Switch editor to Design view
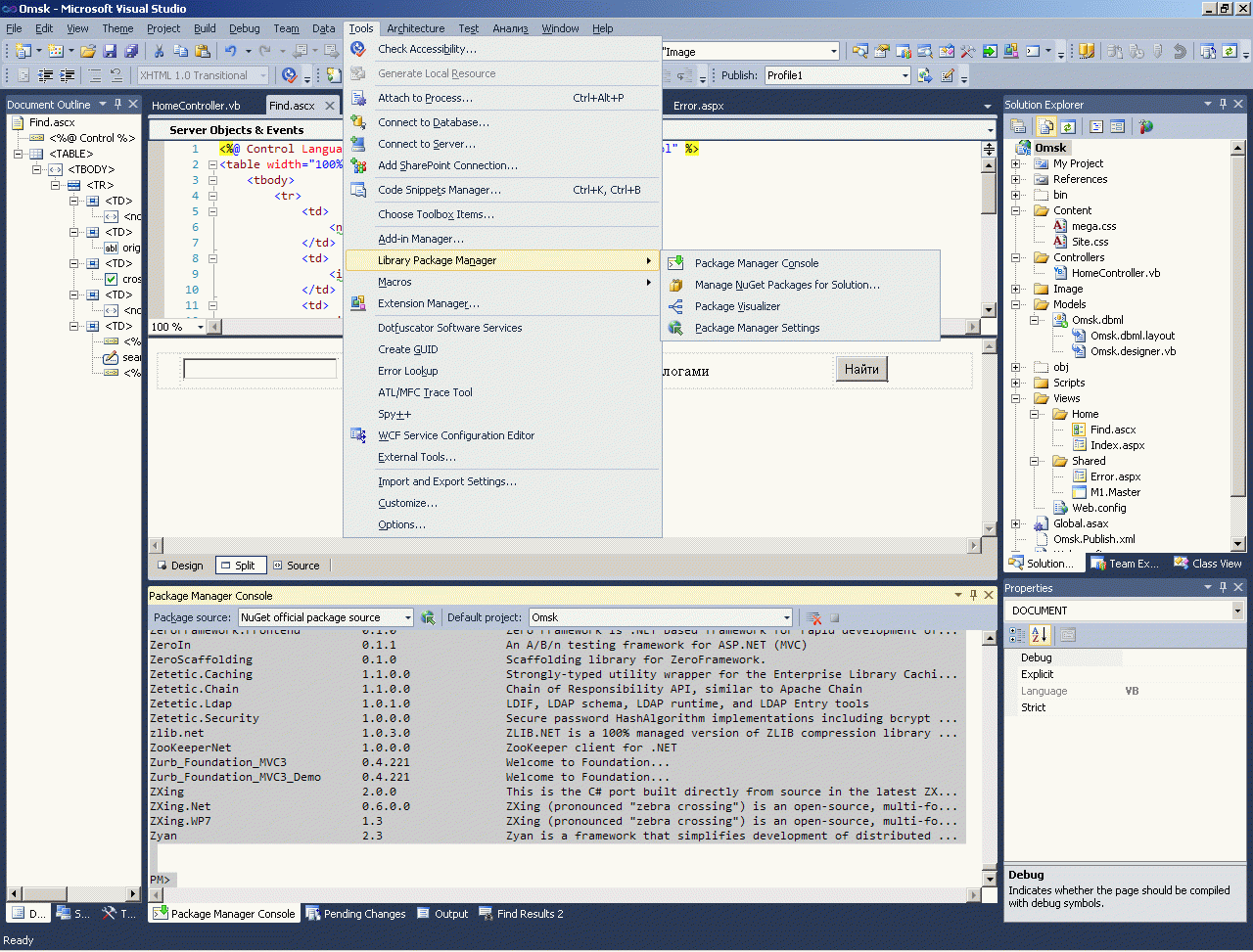This screenshot has height=952, width=1253. pyautogui.click(x=181, y=566)
